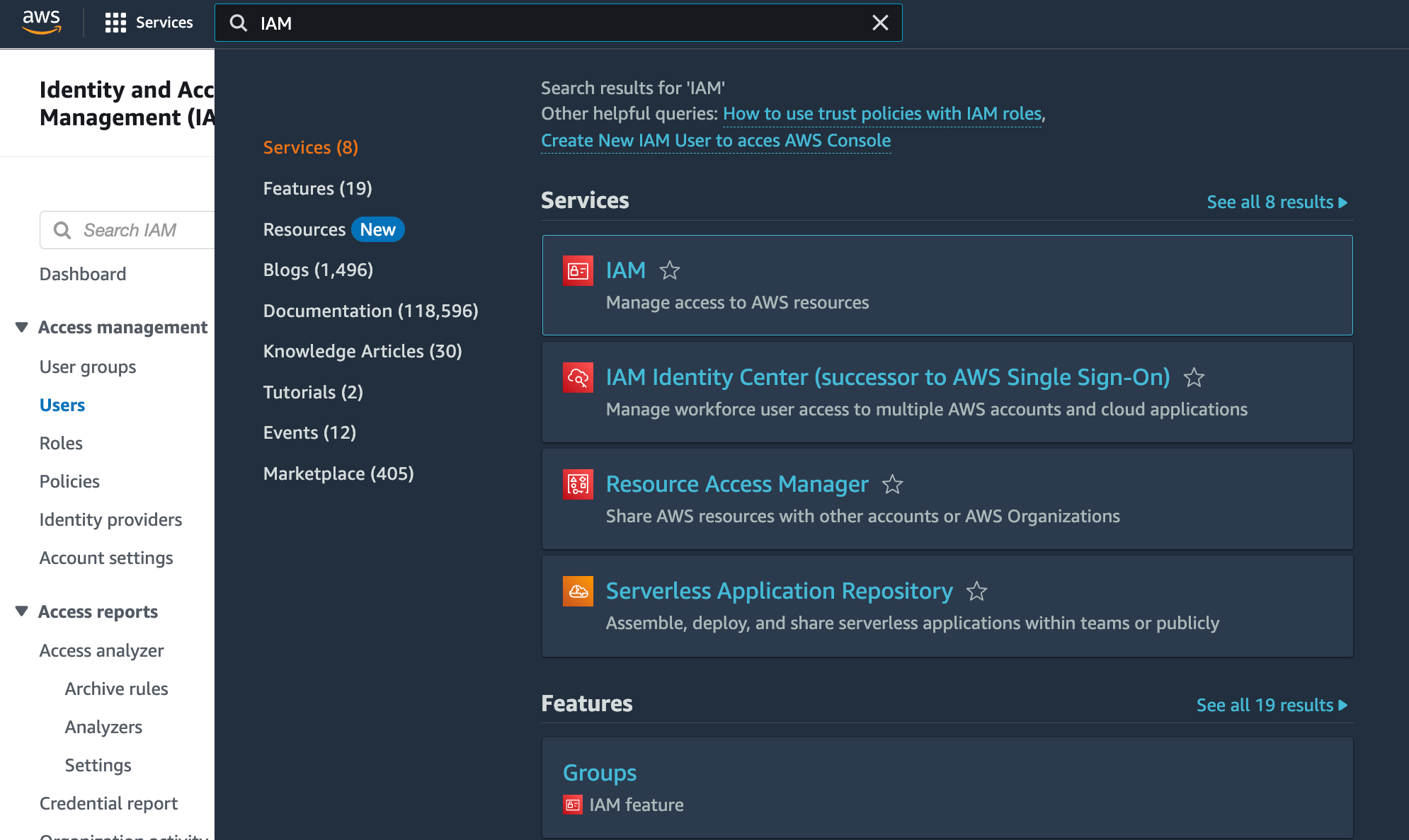Click the red IAM service icon

pyautogui.click(x=578, y=270)
